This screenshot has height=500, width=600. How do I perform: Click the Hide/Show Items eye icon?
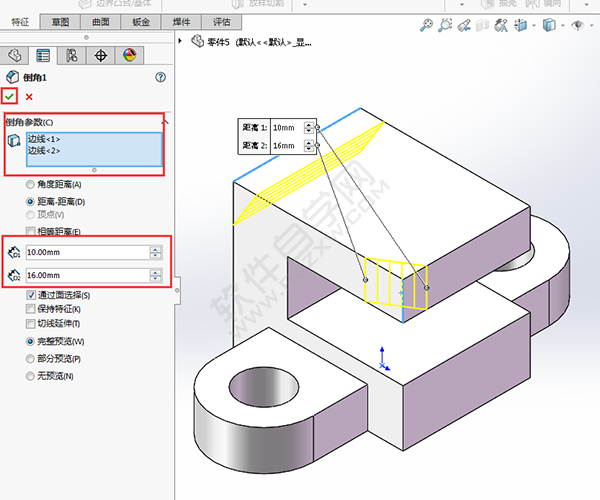pyautogui.click(x=577, y=26)
